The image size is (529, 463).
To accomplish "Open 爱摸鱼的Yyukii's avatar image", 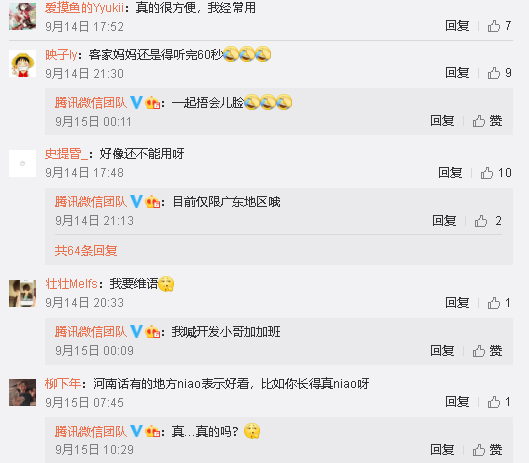I will point(22,16).
